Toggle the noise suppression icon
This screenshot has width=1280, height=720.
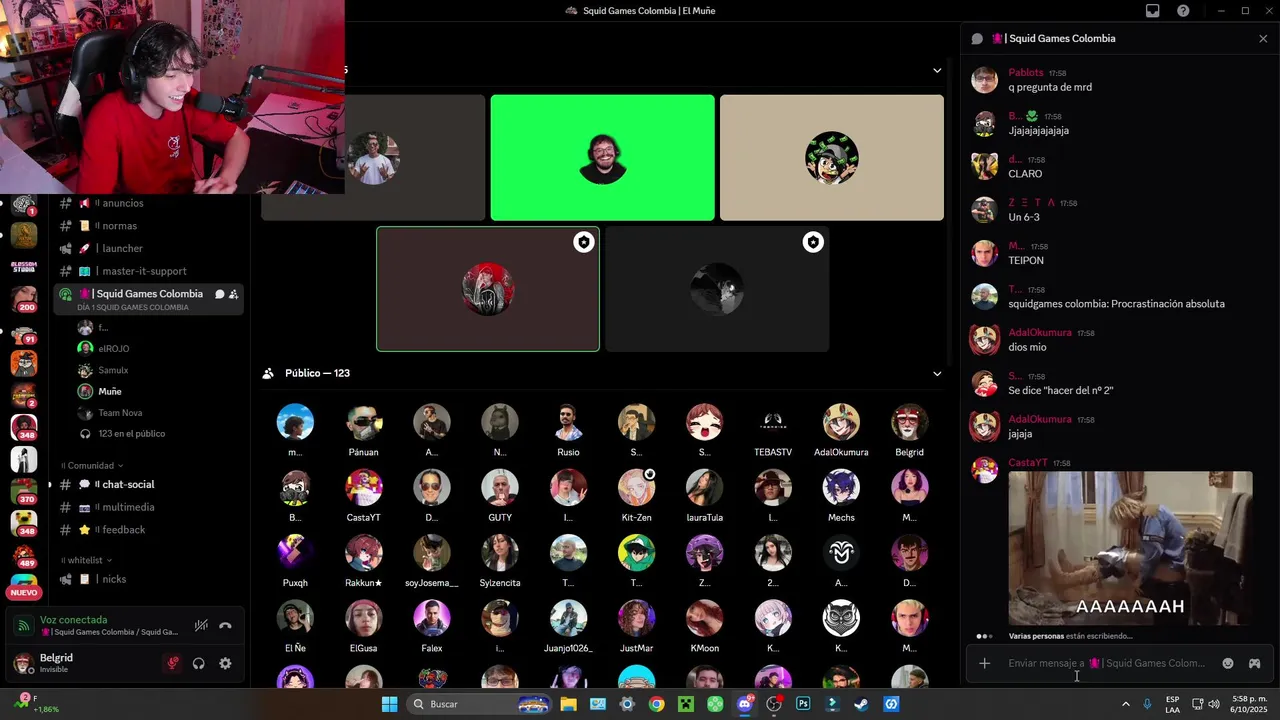(x=201, y=625)
